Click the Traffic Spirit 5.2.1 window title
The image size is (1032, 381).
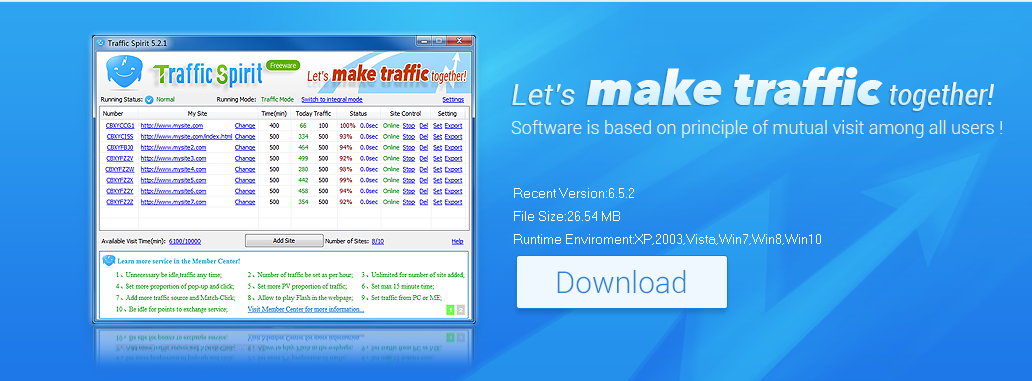138,43
